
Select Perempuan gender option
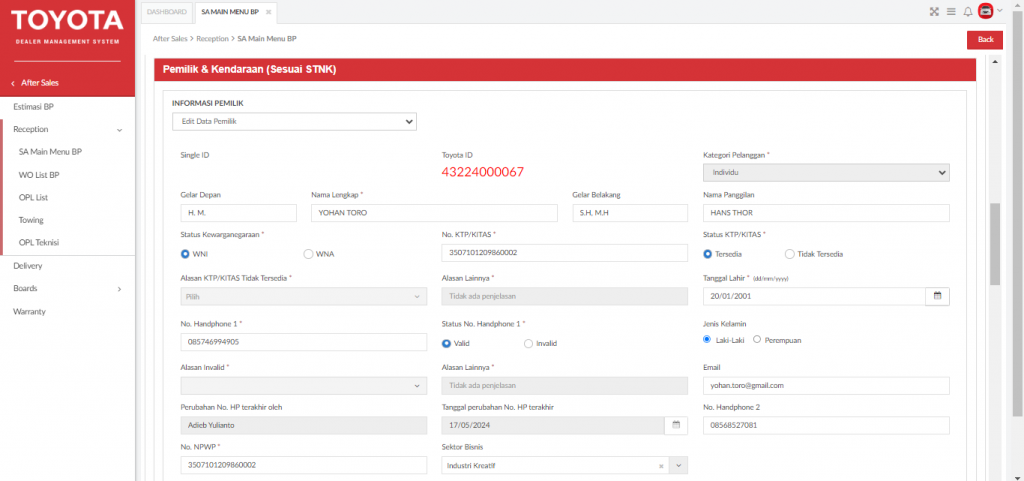(x=757, y=339)
